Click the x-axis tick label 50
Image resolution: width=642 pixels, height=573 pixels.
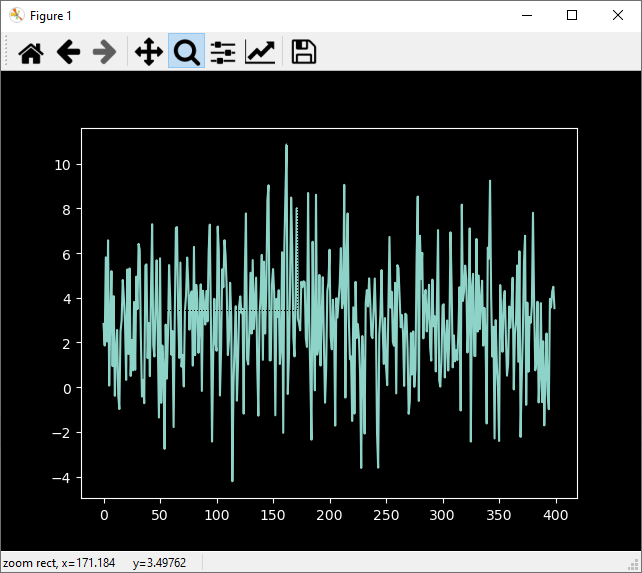click(x=159, y=515)
